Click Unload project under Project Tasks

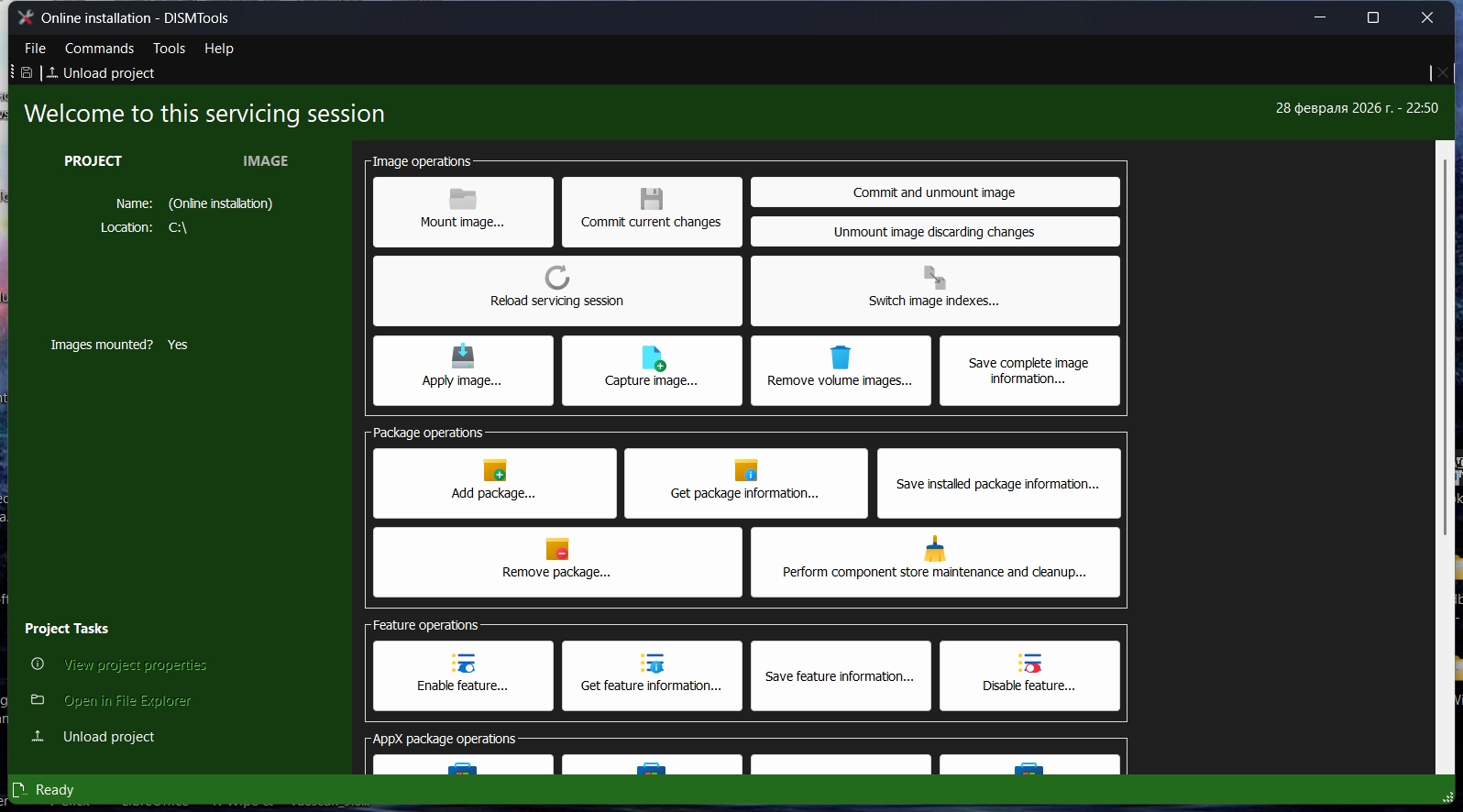[x=108, y=737]
